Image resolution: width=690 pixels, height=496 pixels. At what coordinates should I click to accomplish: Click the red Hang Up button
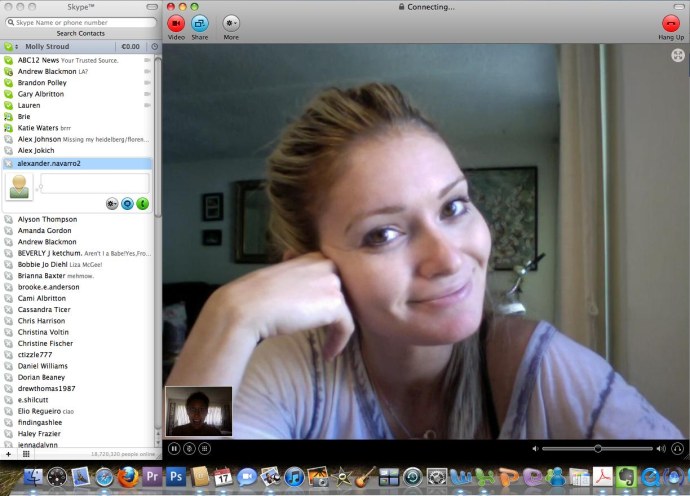click(671, 23)
